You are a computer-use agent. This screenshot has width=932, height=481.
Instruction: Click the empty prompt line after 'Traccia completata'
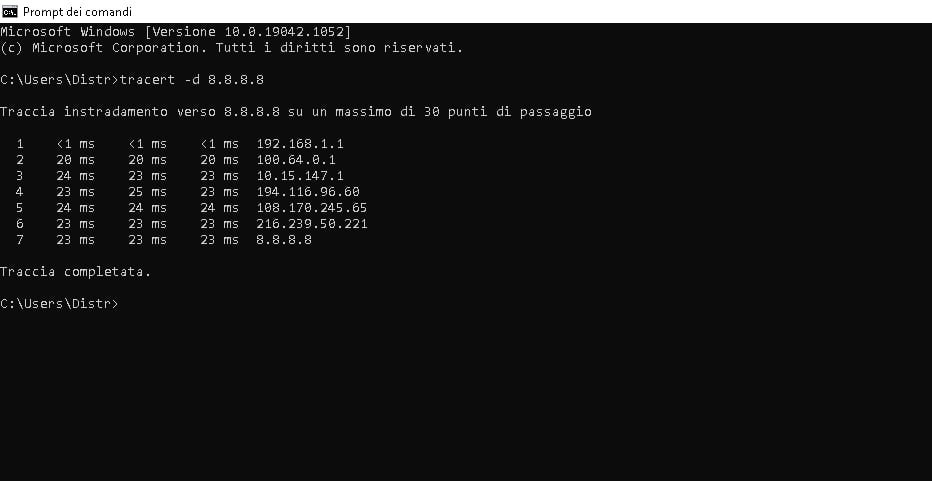click(x=59, y=304)
